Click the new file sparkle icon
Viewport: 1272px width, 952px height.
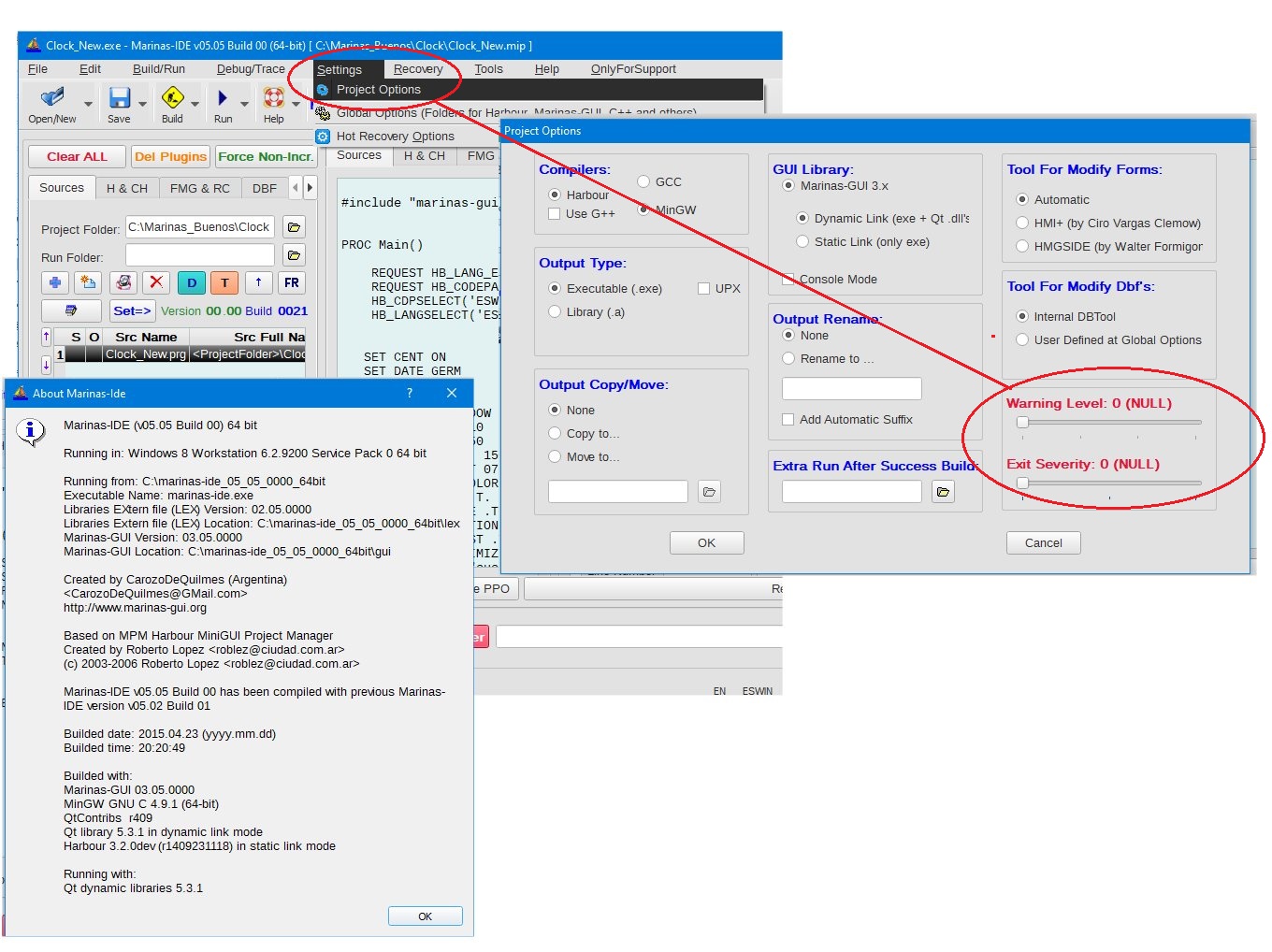88,282
